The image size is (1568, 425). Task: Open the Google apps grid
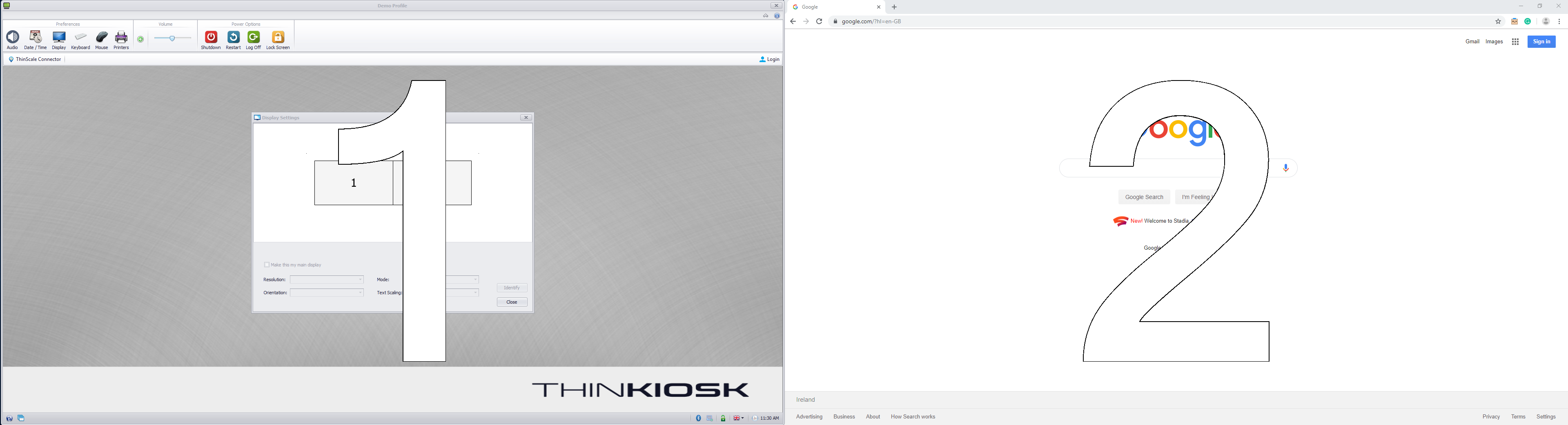click(x=1516, y=41)
